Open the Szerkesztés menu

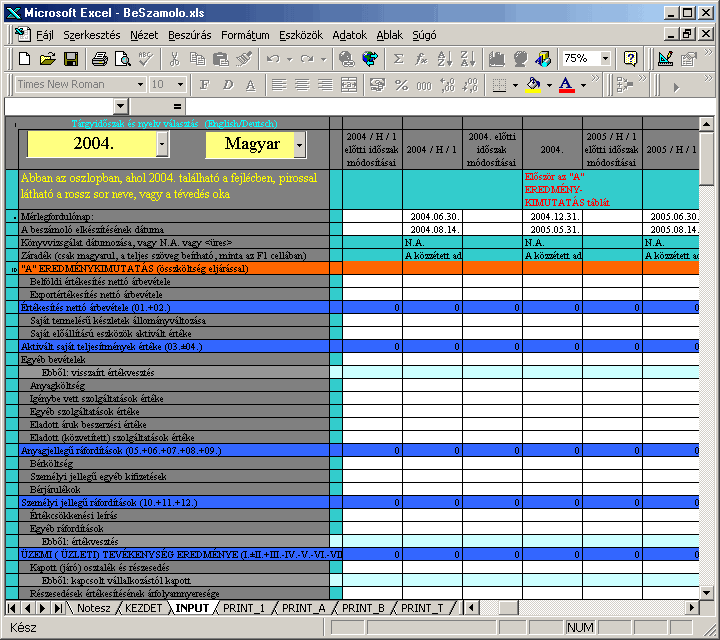coord(92,35)
